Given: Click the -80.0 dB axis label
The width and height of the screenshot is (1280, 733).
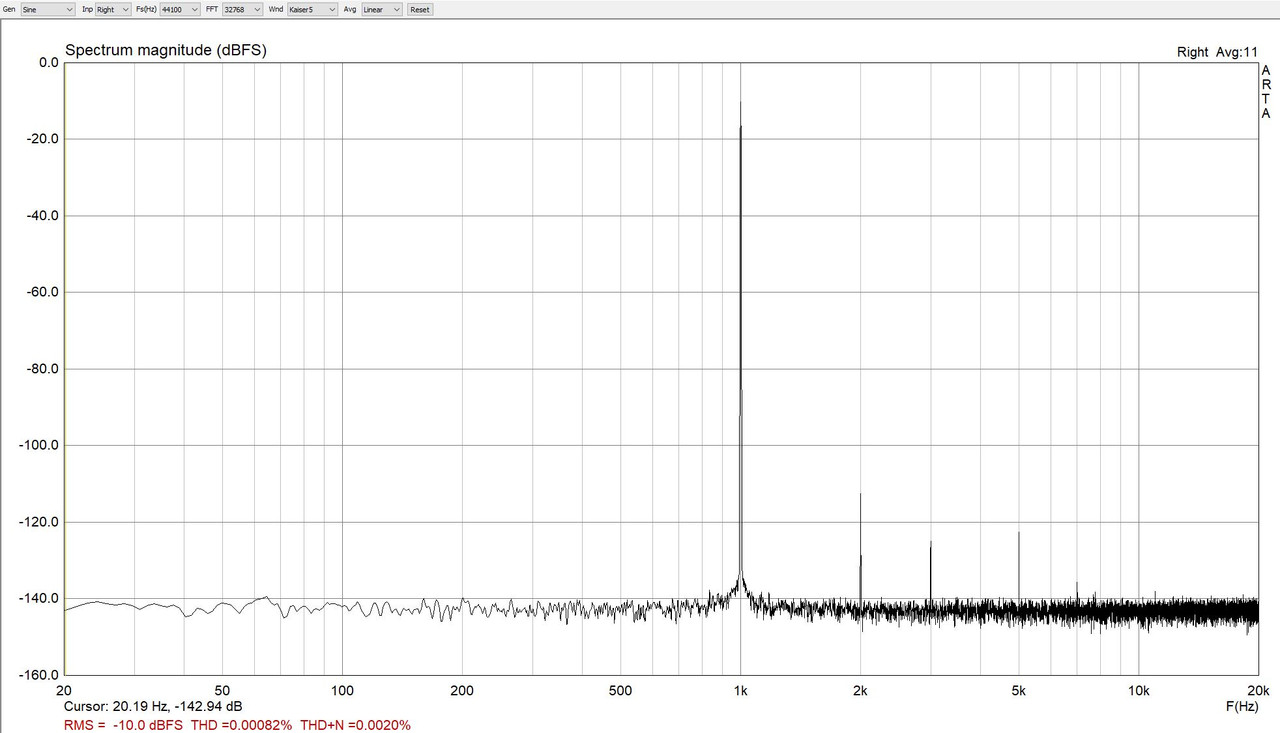Looking at the screenshot, I should pyautogui.click(x=40, y=369).
